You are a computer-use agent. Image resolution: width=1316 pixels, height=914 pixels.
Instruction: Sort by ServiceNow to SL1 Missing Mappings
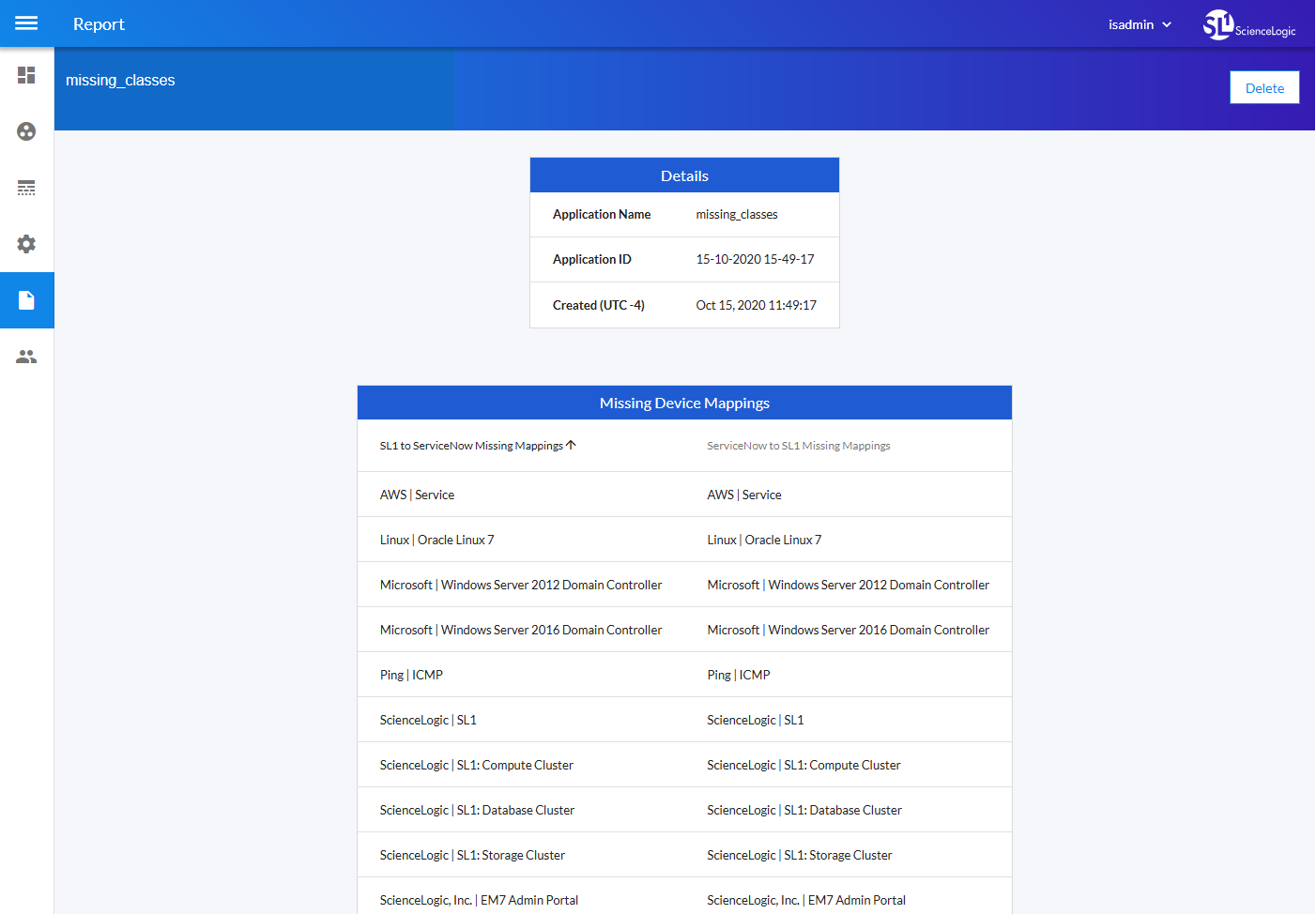click(799, 446)
